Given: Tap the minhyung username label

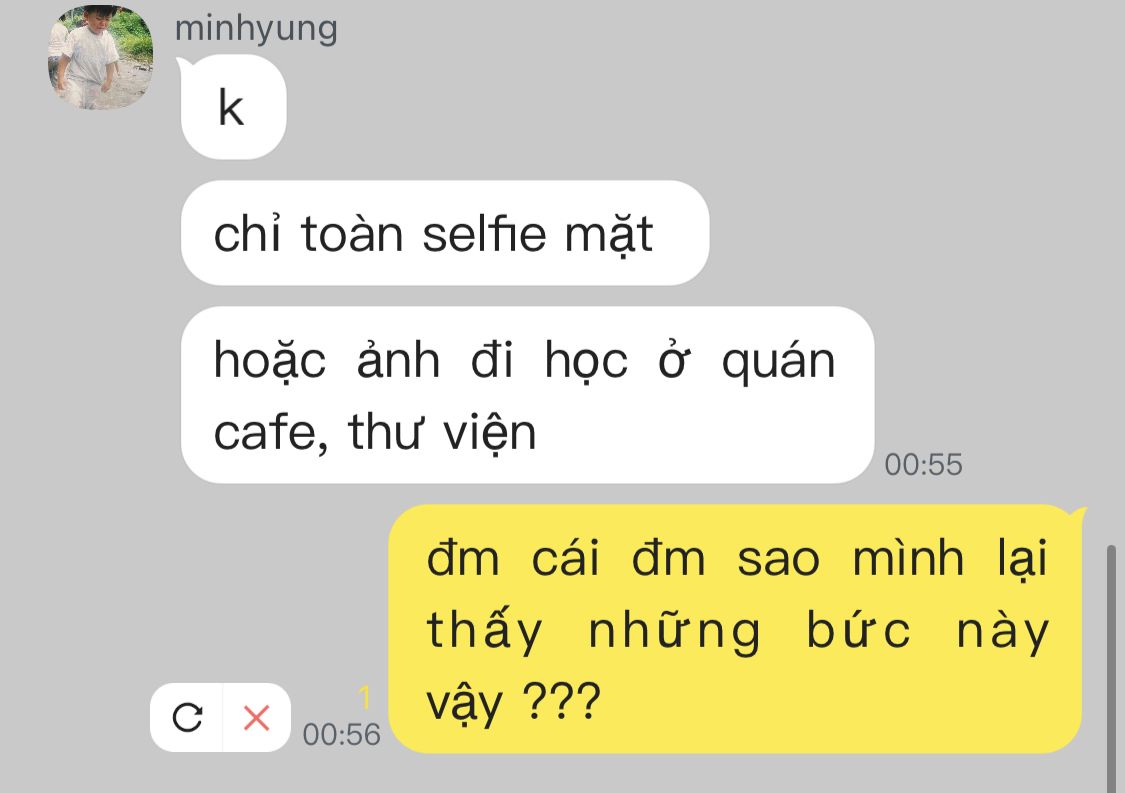Looking at the screenshot, I should pos(256,29).
